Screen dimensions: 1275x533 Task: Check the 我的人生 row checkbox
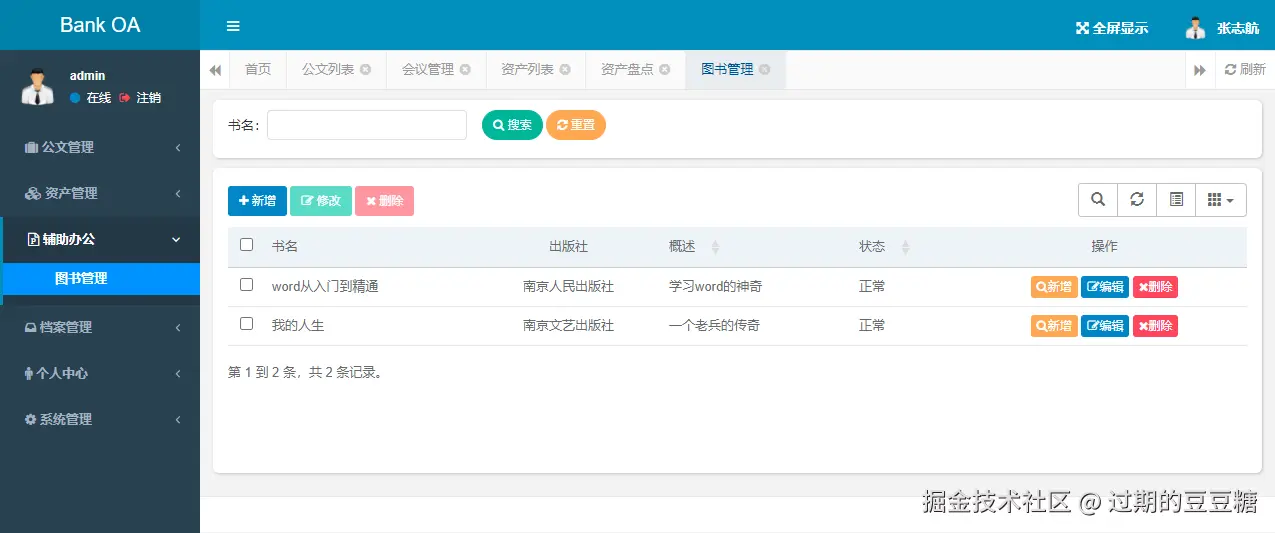pos(247,324)
